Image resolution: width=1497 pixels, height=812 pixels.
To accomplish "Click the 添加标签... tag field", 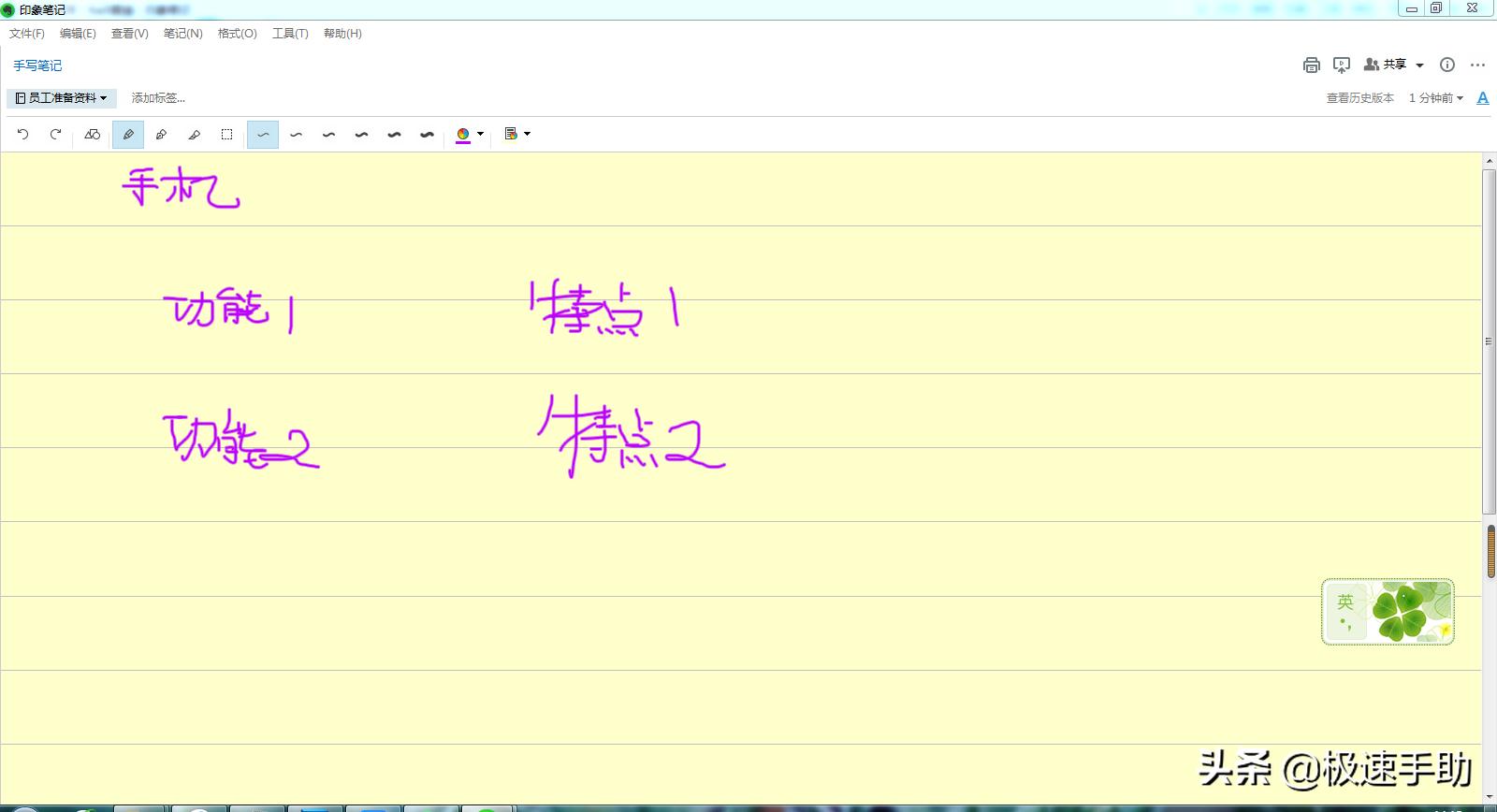I will pyautogui.click(x=158, y=98).
